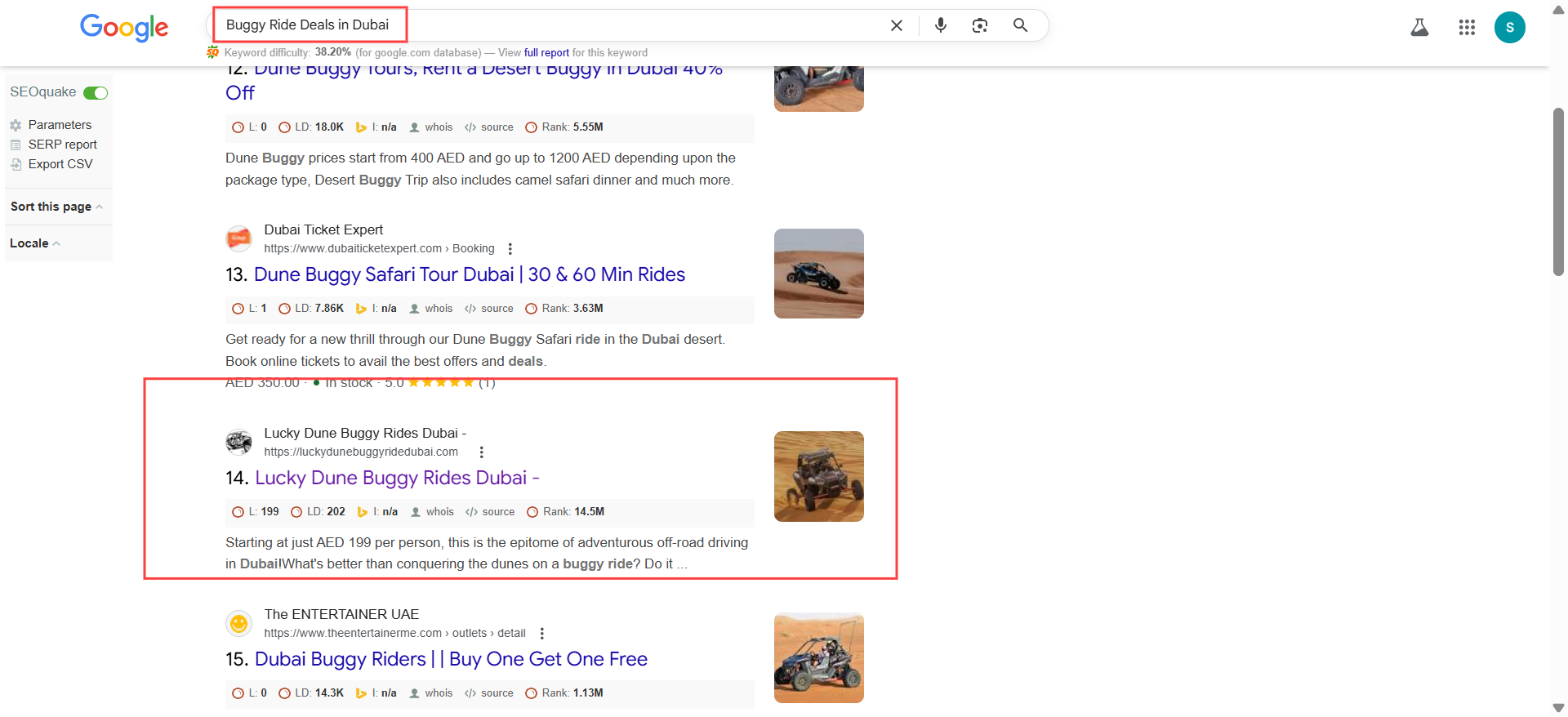1568x717 pixels.
Task: Toggle the SEOquake switch off
Action: [x=96, y=92]
